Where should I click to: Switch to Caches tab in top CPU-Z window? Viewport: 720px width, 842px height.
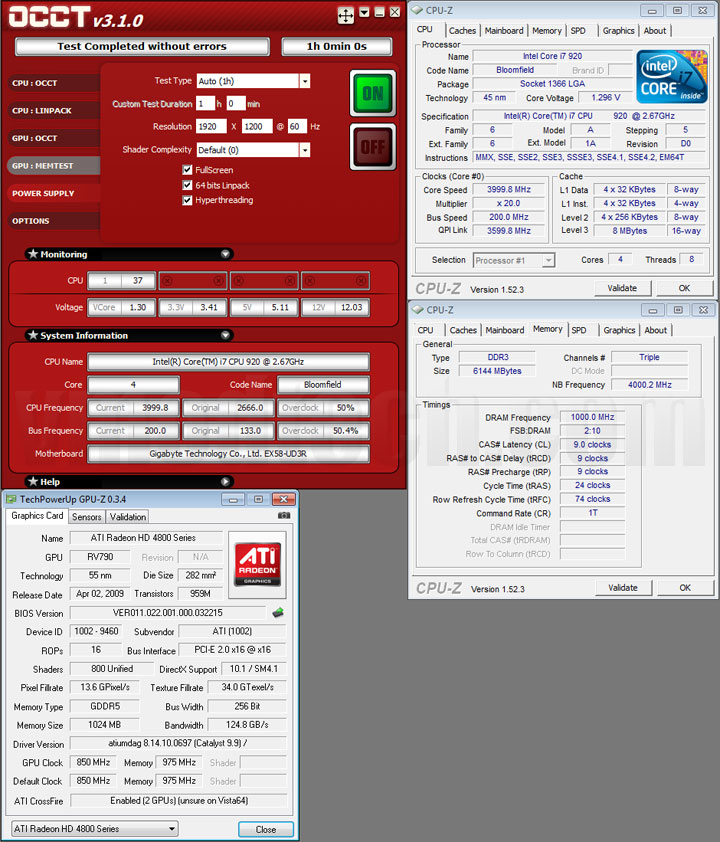(462, 31)
